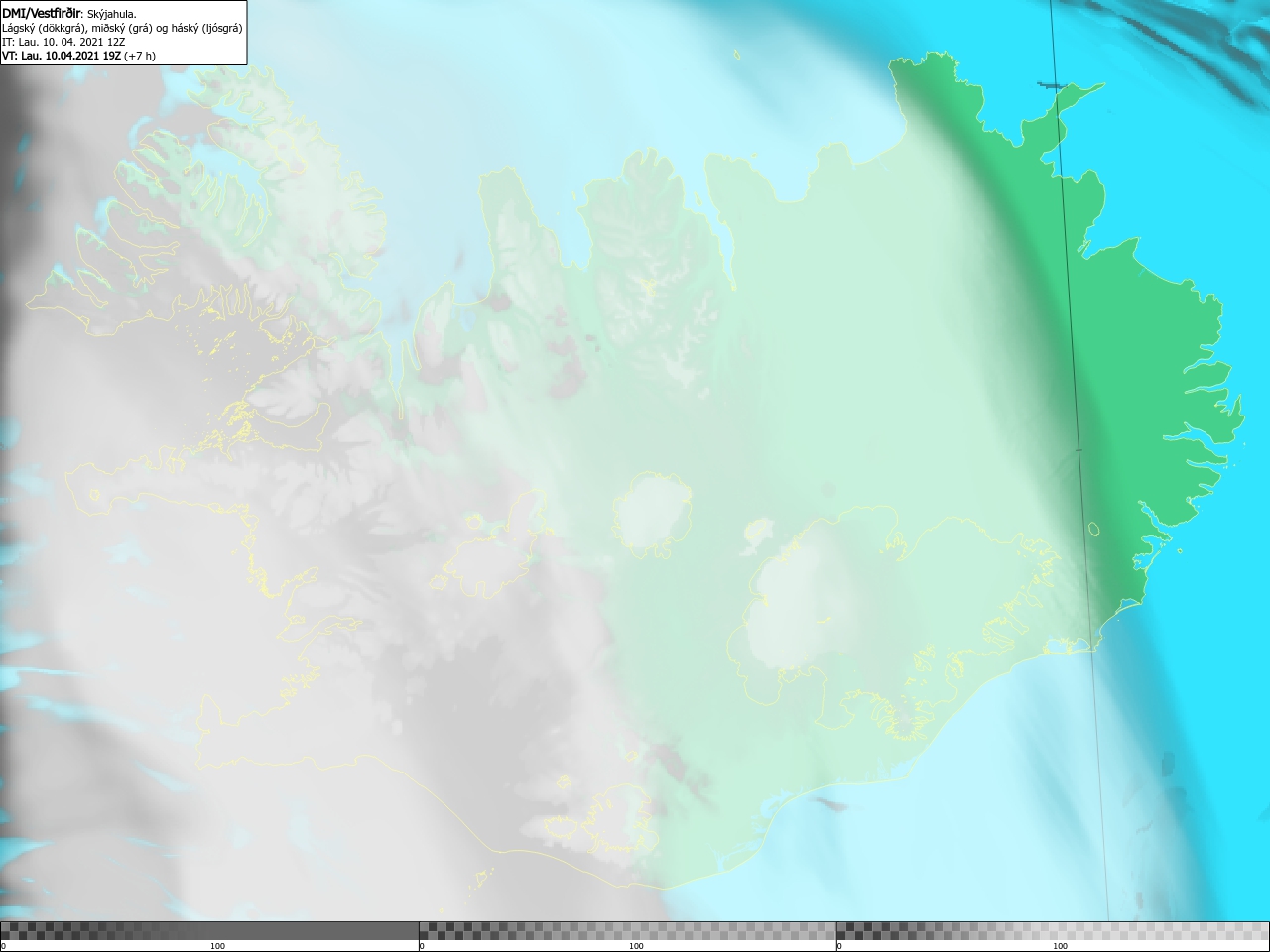Viewport: 1270px width, 952px height.
Task: Click the '100' label on the mid-cloud scale
Action: (636, 946)
